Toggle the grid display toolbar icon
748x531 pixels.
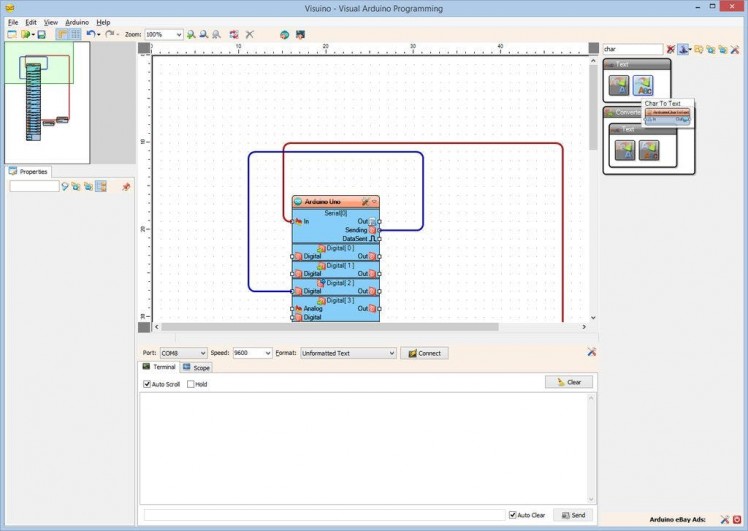point(75,34)
